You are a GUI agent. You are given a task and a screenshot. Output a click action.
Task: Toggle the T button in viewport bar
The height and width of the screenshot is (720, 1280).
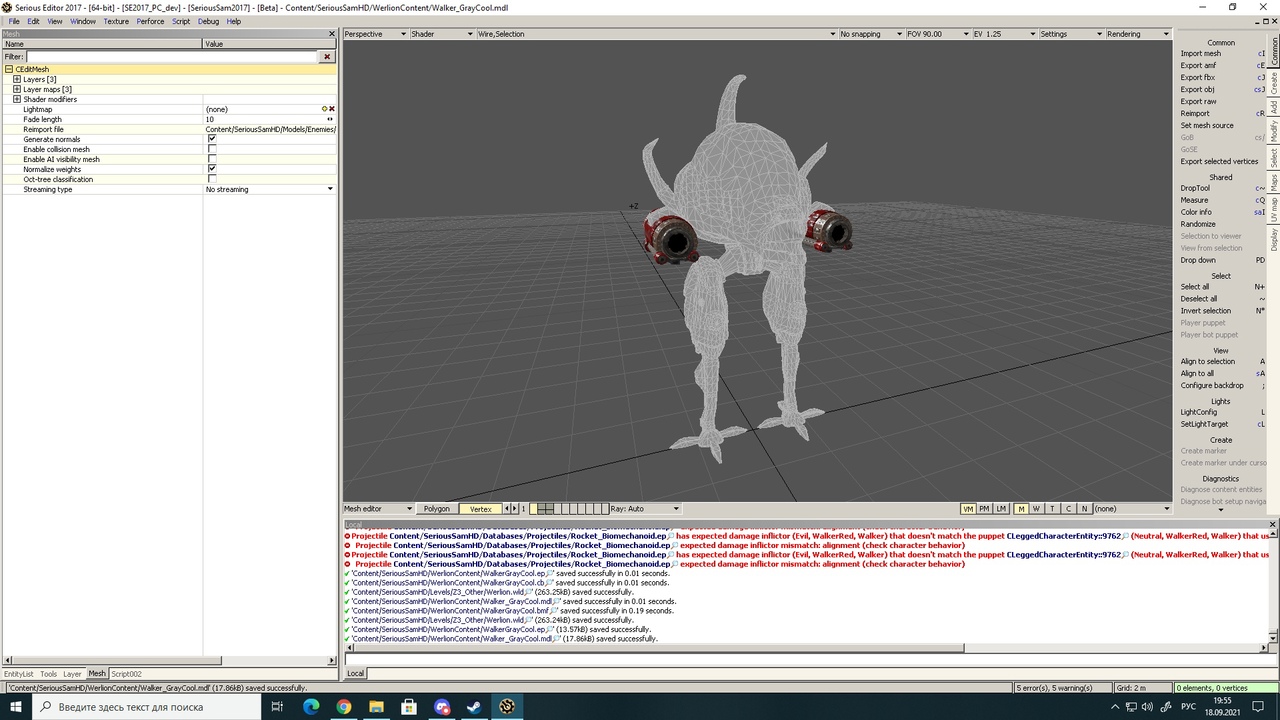1052,509
